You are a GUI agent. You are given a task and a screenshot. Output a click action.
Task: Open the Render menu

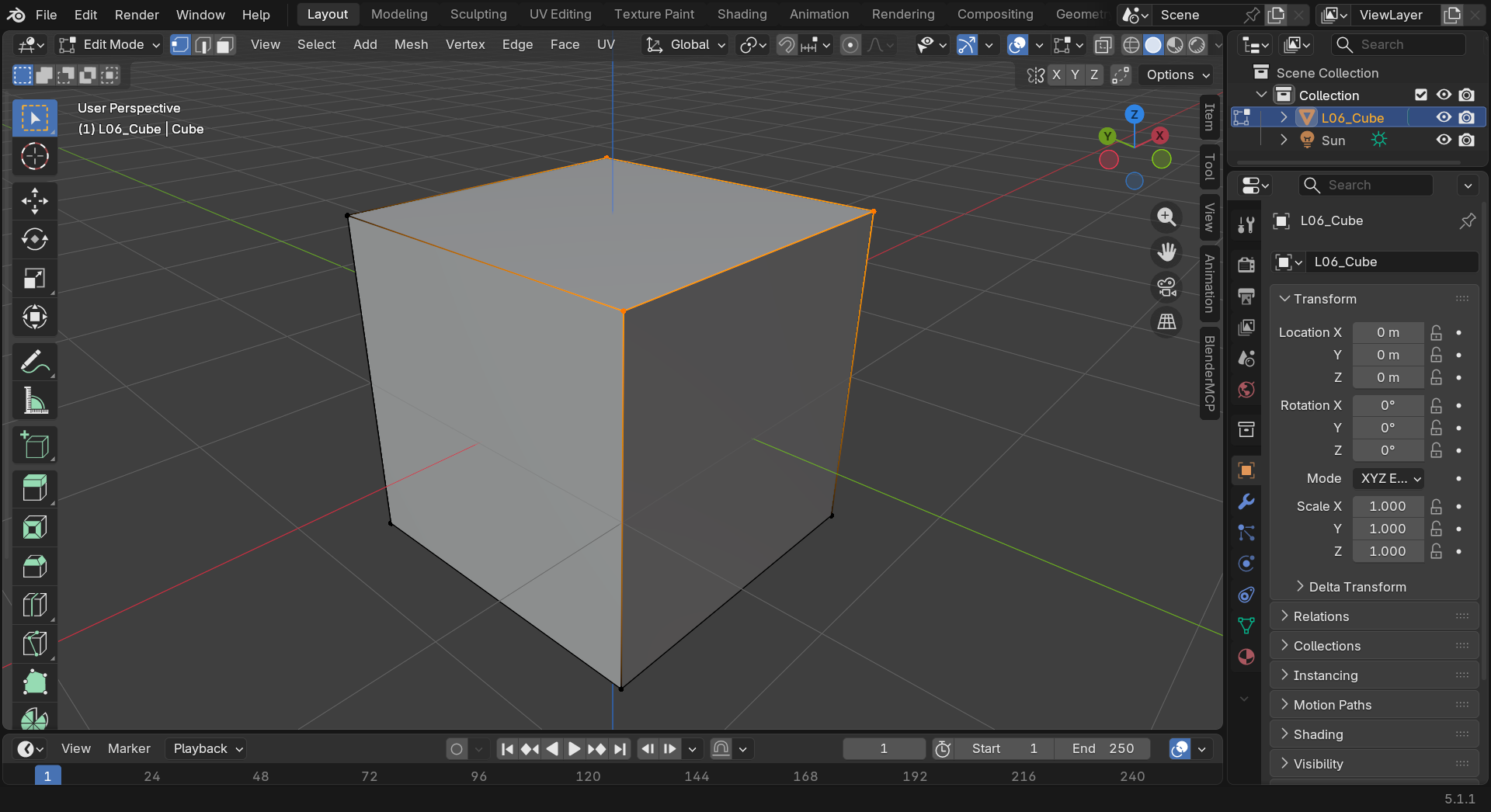pos(137,15)
